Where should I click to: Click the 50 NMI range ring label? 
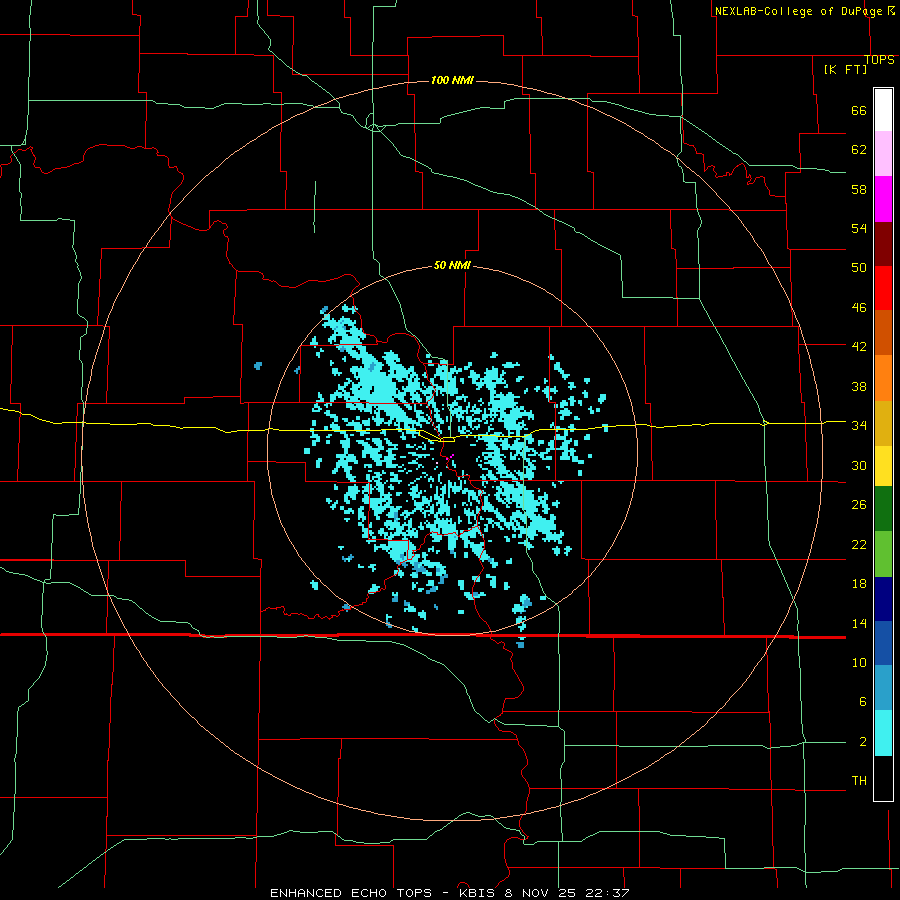point(452,265)
